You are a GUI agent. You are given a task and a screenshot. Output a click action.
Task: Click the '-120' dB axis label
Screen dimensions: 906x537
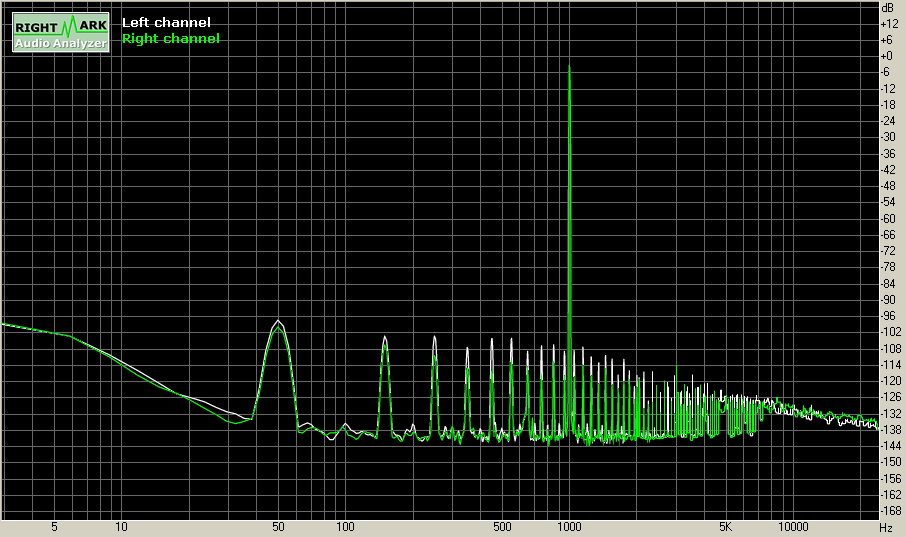pos(890,381)
